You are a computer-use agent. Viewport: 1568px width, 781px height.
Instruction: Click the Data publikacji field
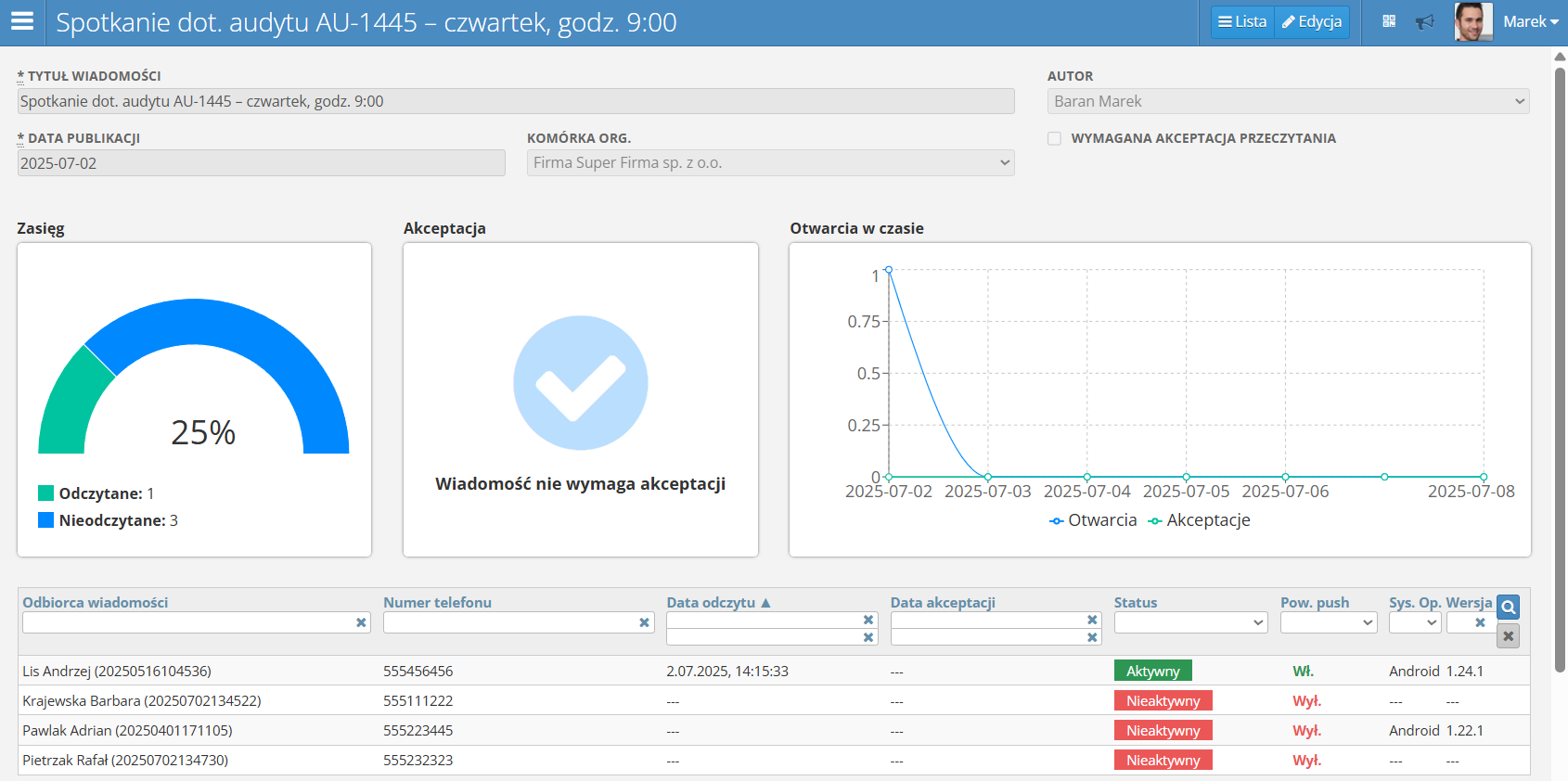point(261,163)
